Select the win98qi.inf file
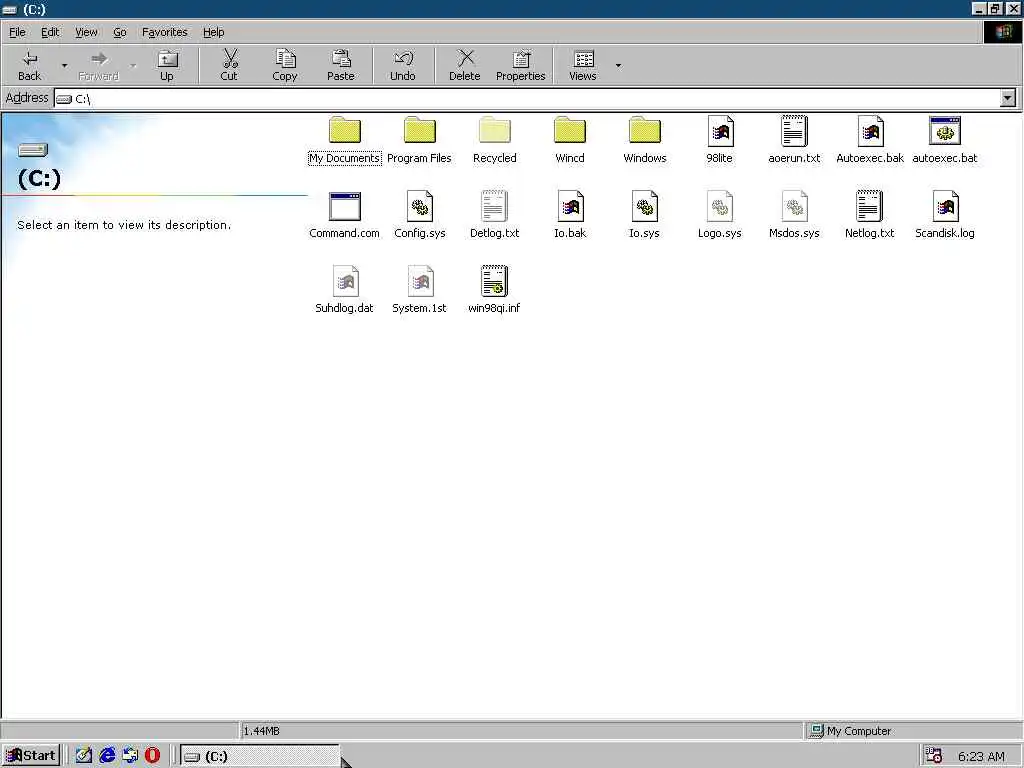The image size is (1024, 768). [494, 291]
